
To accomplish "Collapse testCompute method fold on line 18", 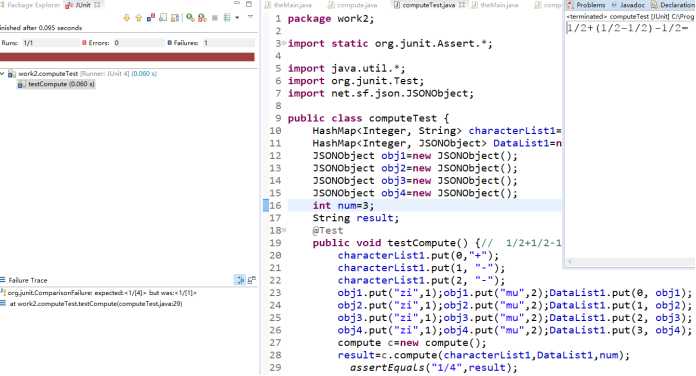I will pyautogui.click(x=284, y=230).
